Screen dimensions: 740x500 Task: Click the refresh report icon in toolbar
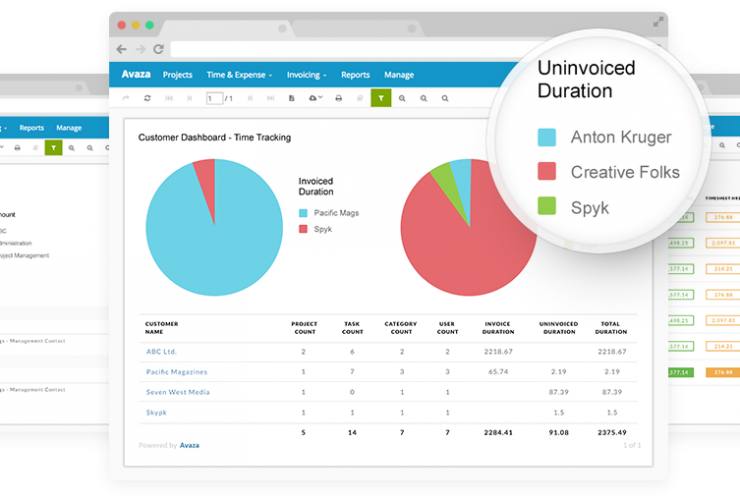[x=148, y=98]
